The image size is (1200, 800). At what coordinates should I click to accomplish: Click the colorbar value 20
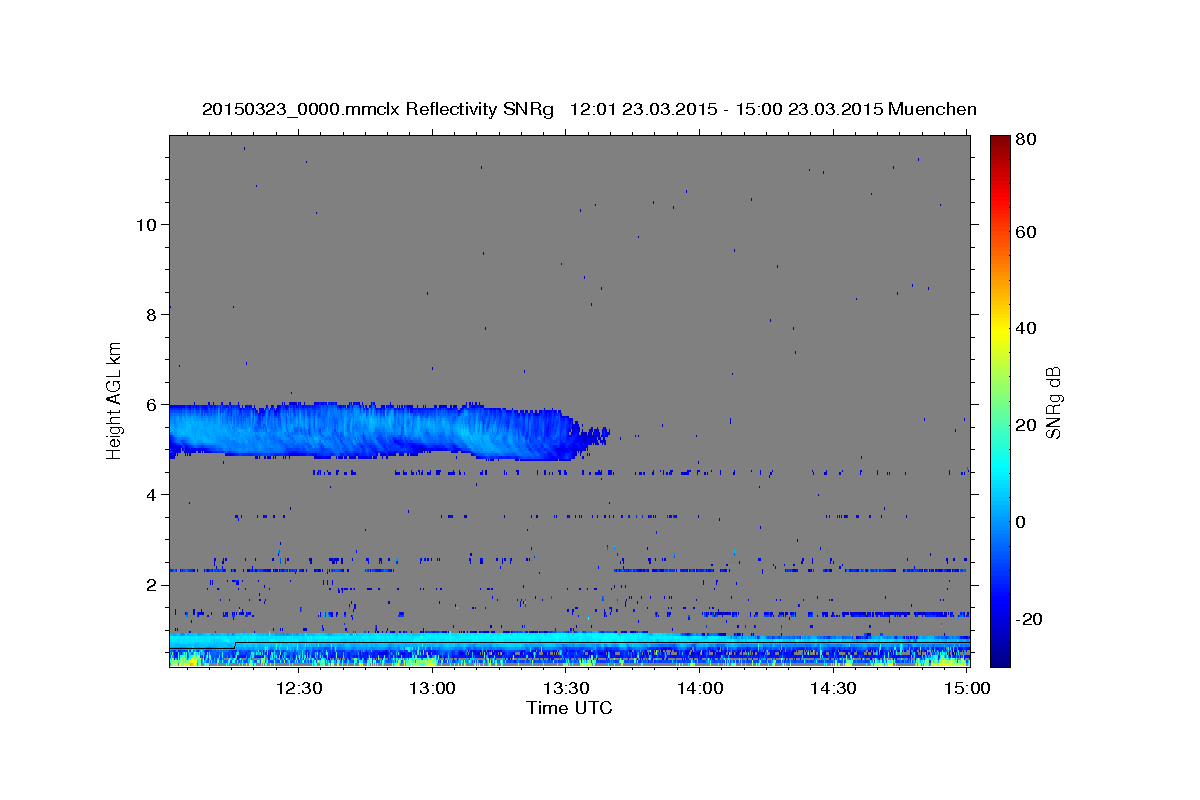pos(1025,425)
